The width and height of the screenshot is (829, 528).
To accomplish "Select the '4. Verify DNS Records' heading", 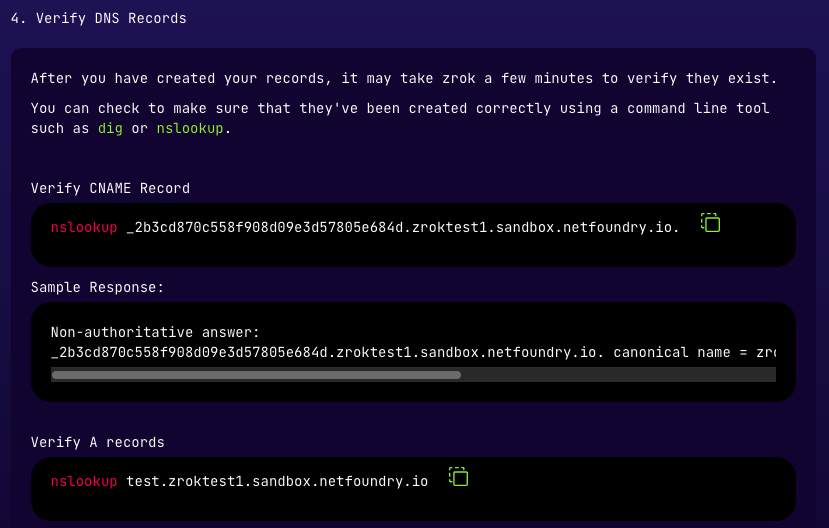I will 98,18.
